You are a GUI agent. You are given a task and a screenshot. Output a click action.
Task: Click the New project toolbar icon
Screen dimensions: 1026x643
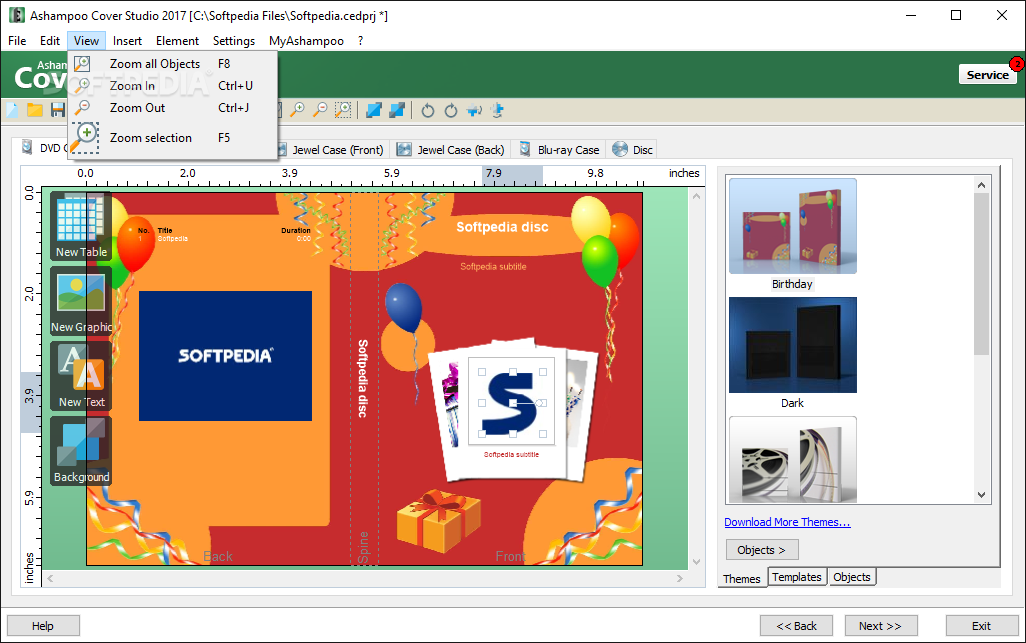tap(12, 110)
